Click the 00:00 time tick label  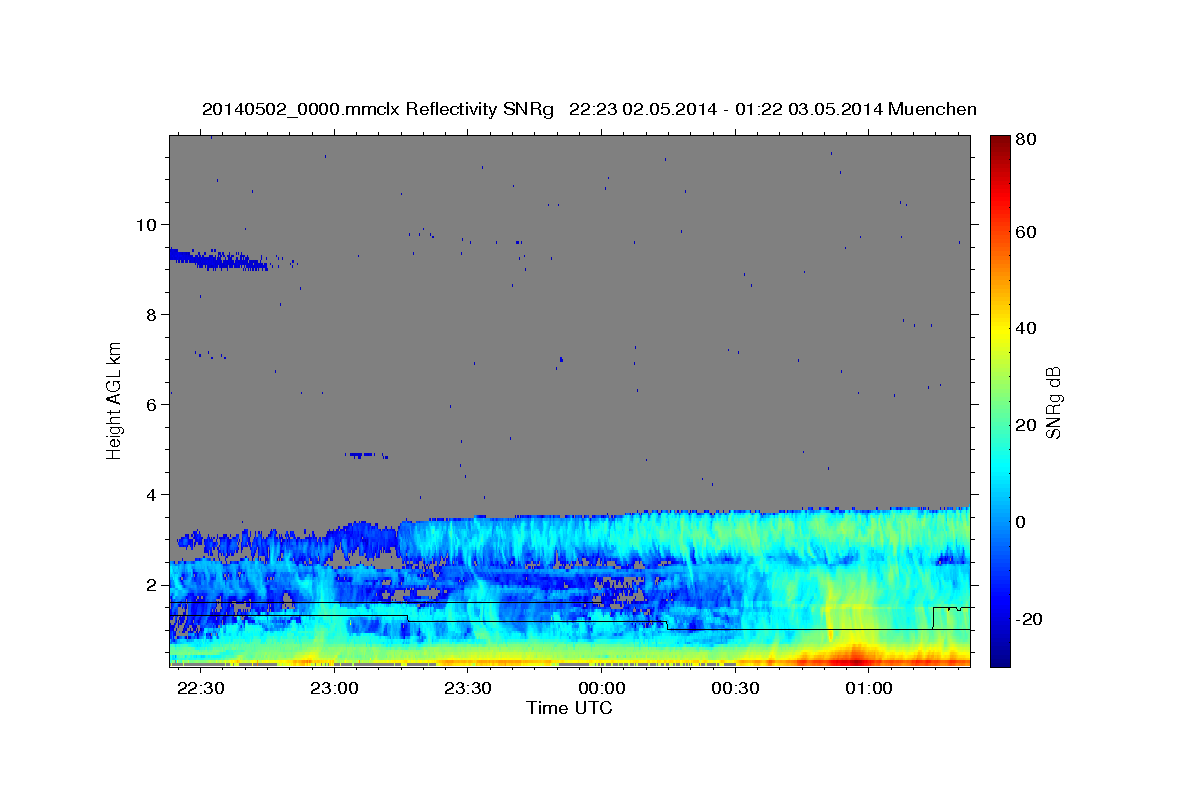[x=602, y=689]
